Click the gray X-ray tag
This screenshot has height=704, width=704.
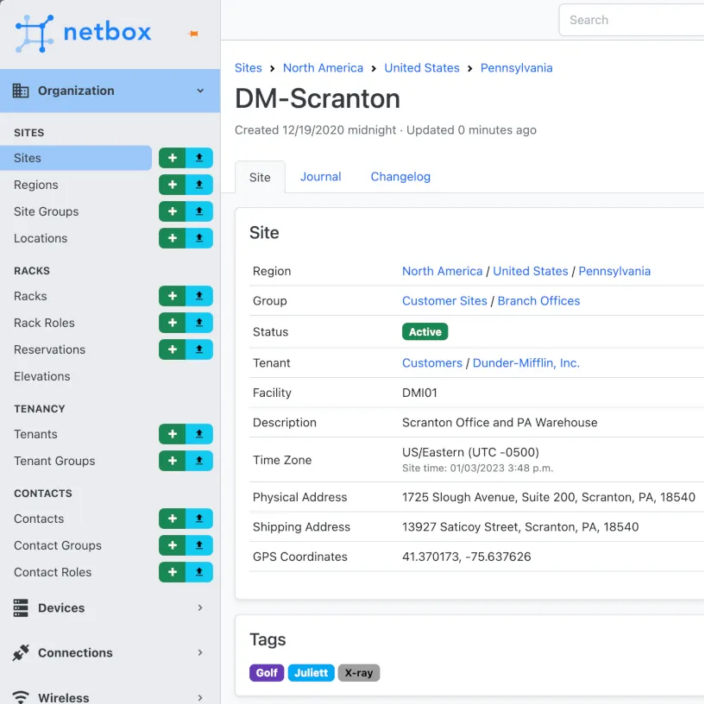[359, 673]
